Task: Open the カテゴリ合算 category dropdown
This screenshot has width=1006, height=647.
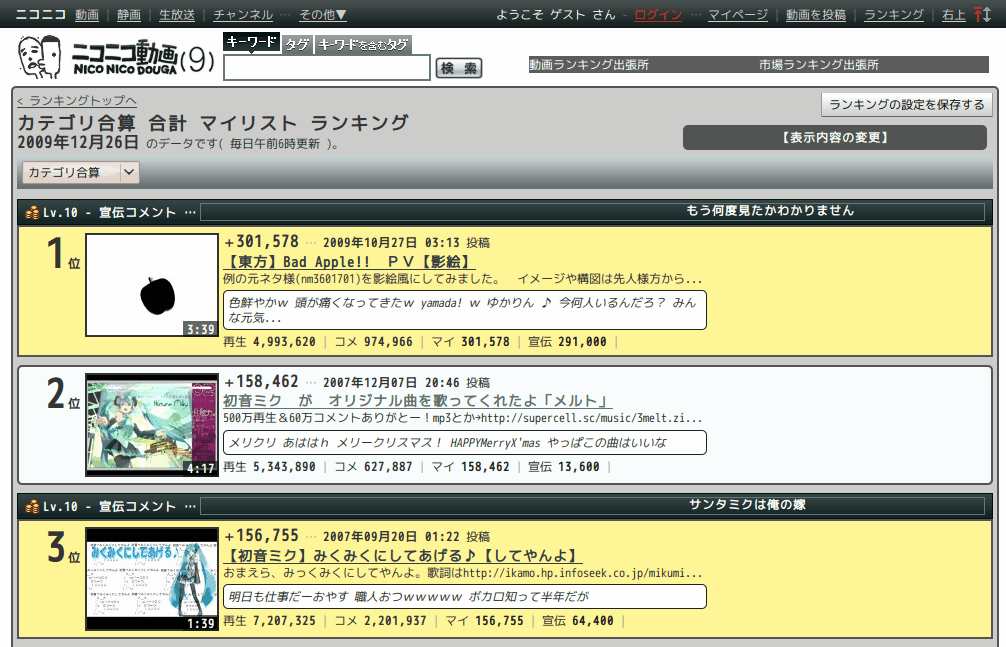Action: point(81,172)
